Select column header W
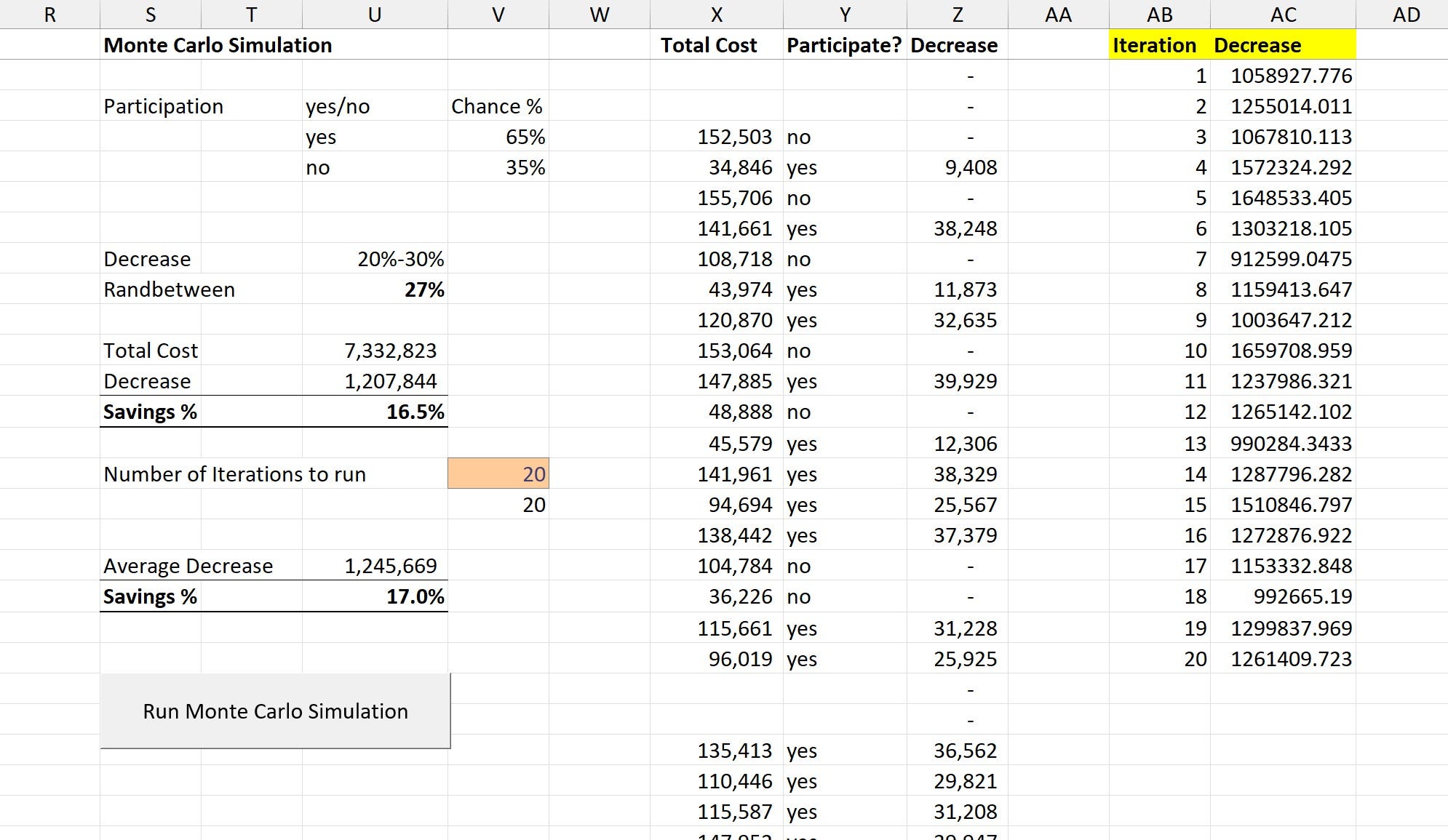1448x840 pixels. [600, 15]
